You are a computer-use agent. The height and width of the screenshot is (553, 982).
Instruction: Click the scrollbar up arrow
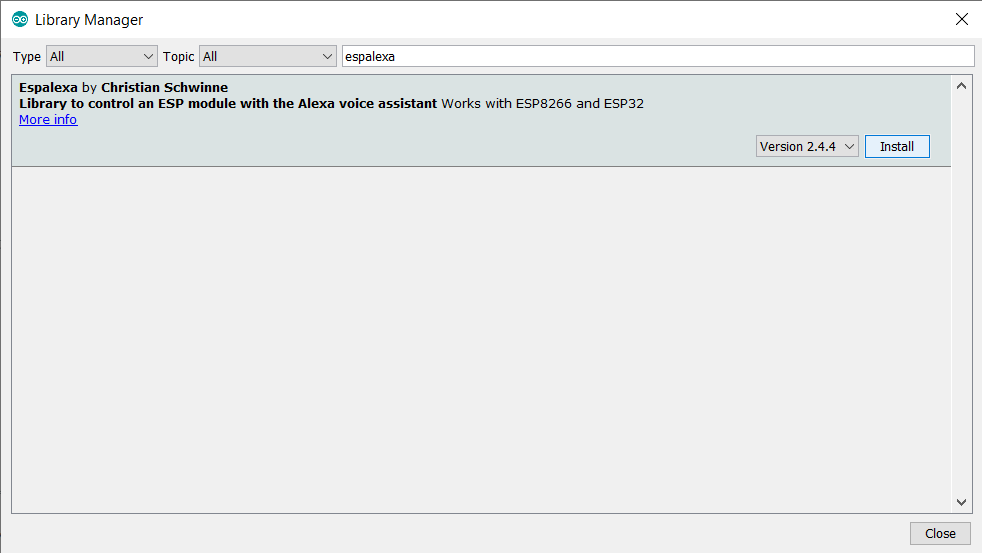coord(961,86)
